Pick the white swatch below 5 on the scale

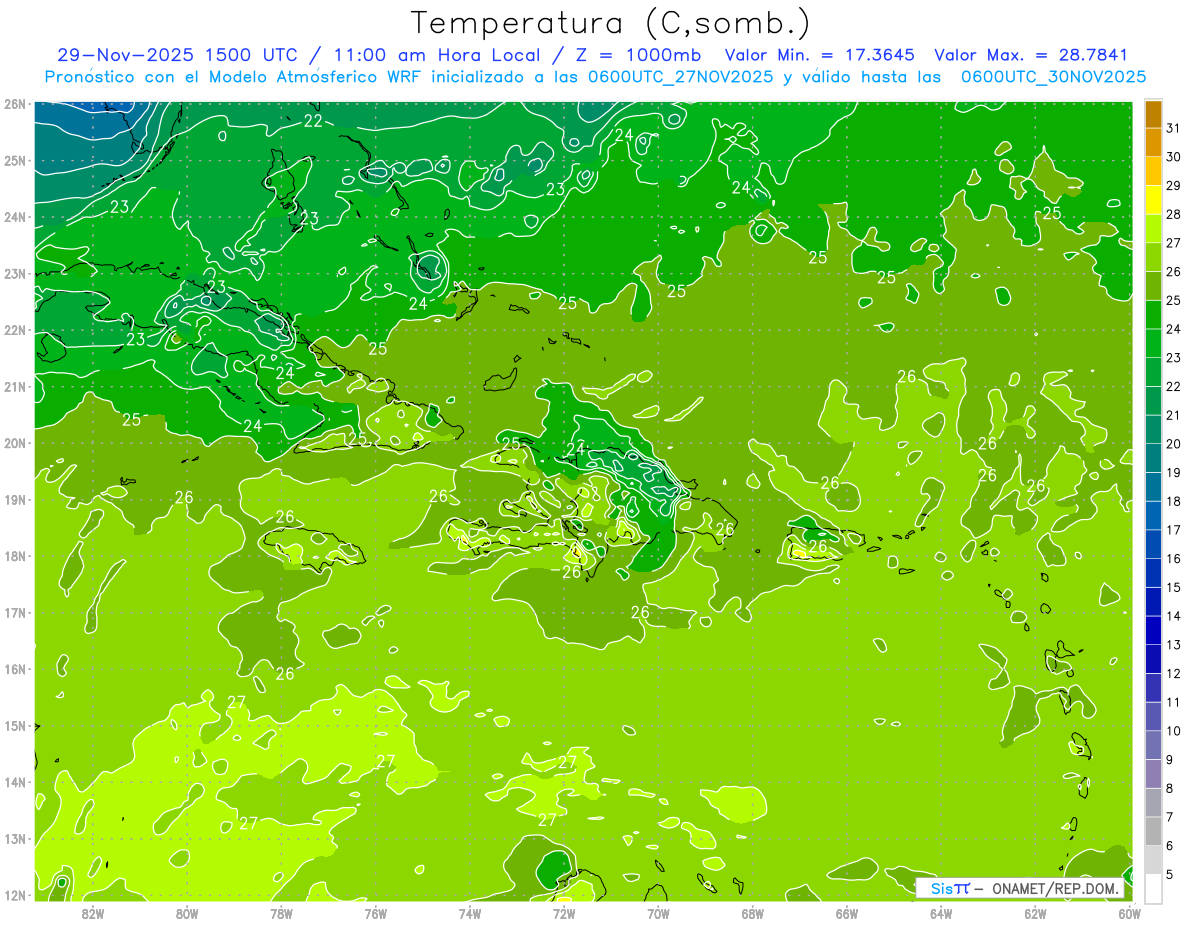point(1153,888)
